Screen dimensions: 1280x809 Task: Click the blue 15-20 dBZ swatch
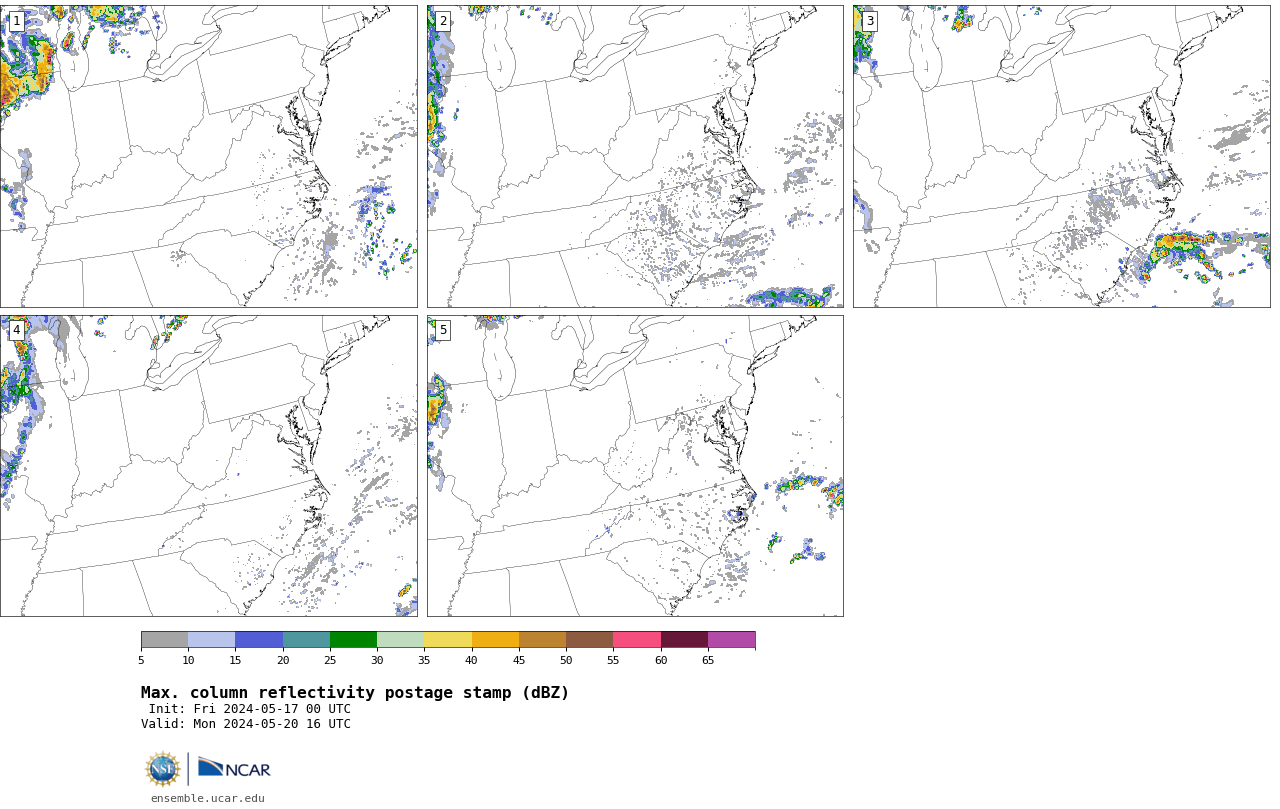[x=259, y=640]
